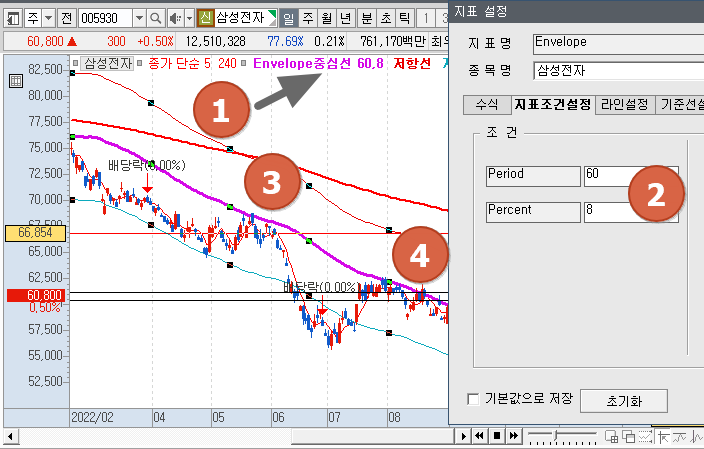Click the 77.69% value in info bar
The width and height of the screenshot is (704, 449).
click(286, 42)
